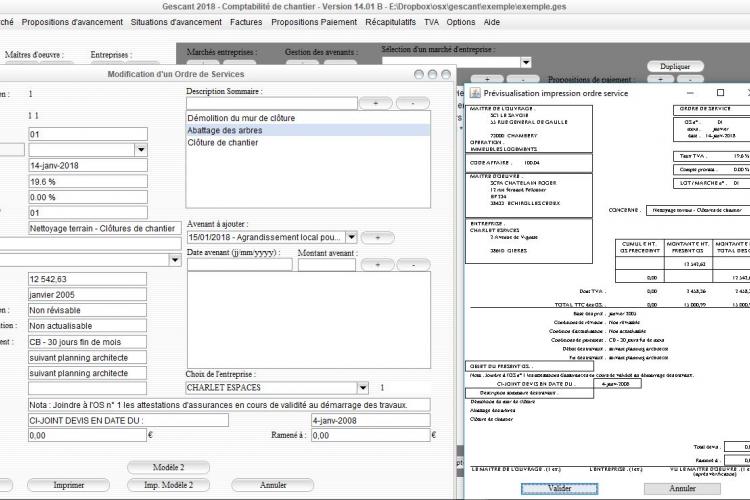Click the 14-janv-2018 date field
Screen dimensions: 750x500
88,166
